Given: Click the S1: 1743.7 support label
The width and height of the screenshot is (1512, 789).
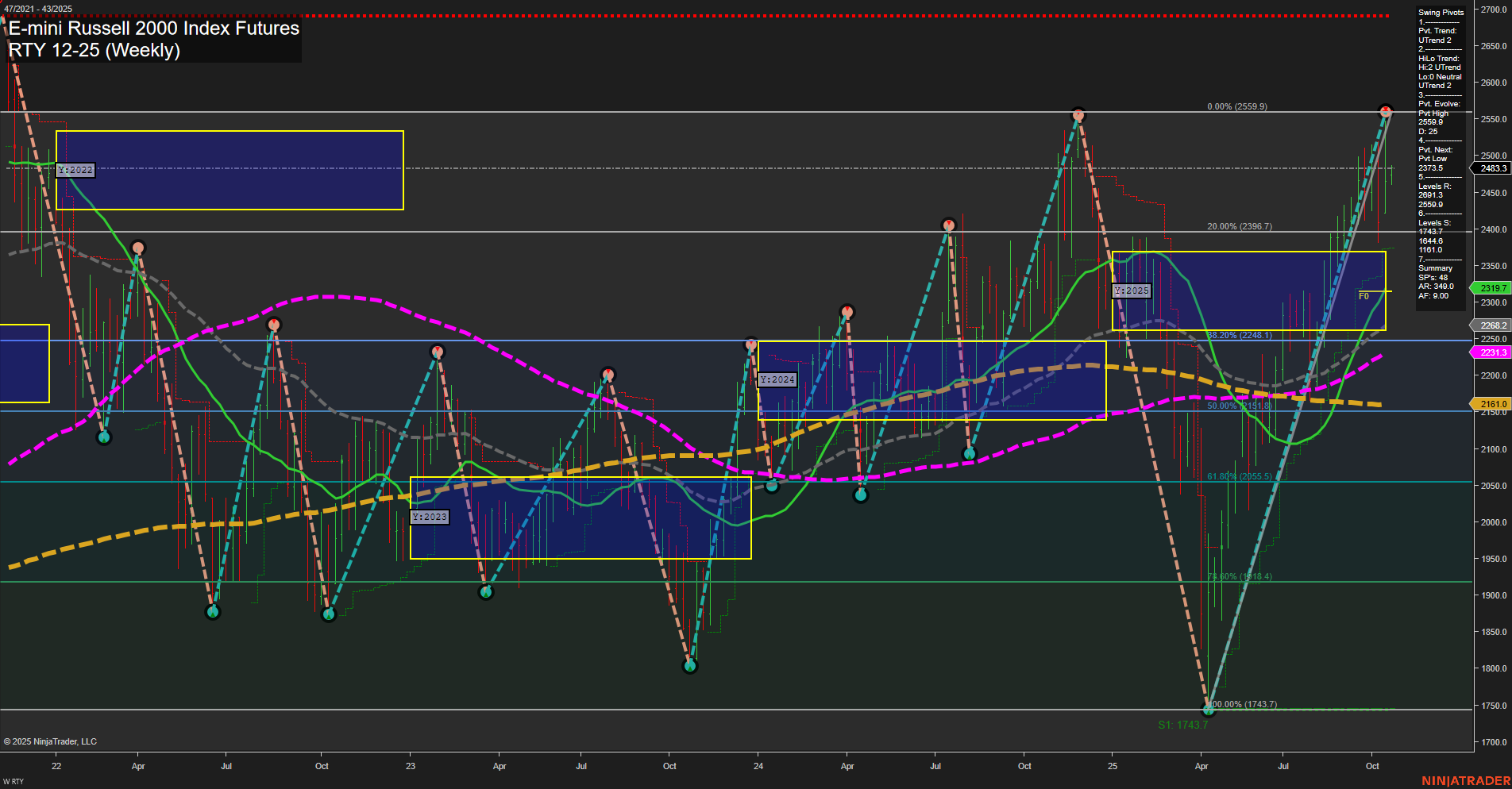Looking at the screenshot, I should (1182, 724).
